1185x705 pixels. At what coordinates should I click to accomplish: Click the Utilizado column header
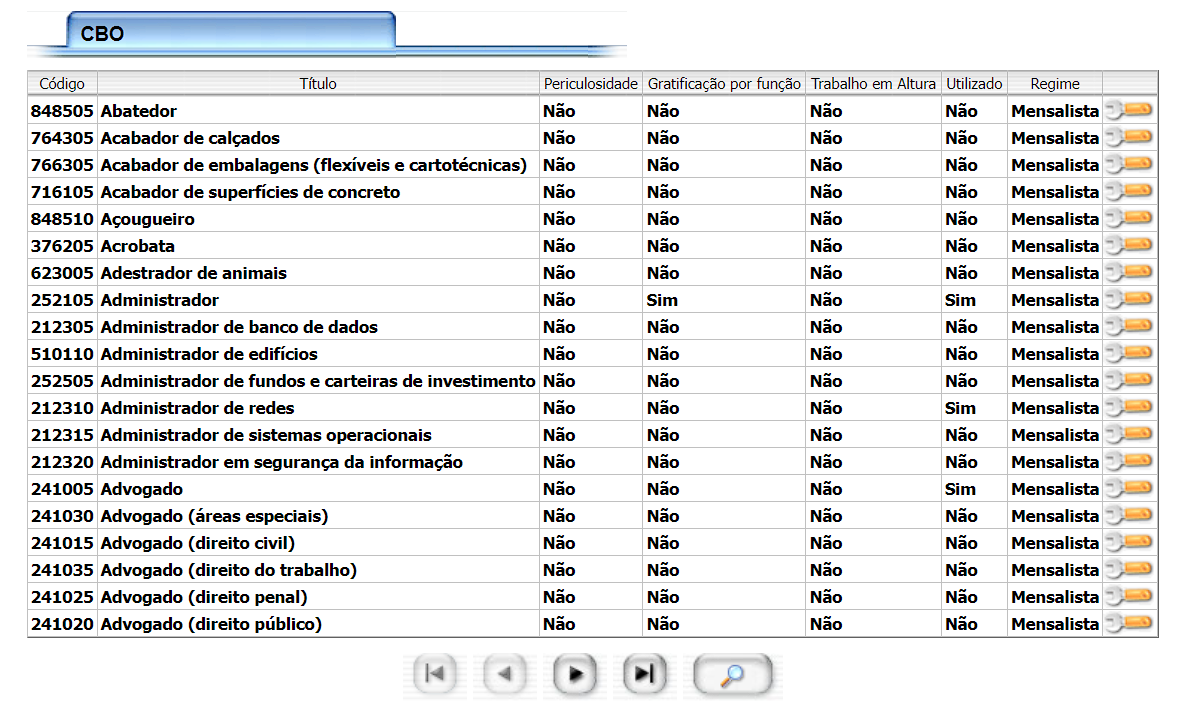(x=974, y=84)
